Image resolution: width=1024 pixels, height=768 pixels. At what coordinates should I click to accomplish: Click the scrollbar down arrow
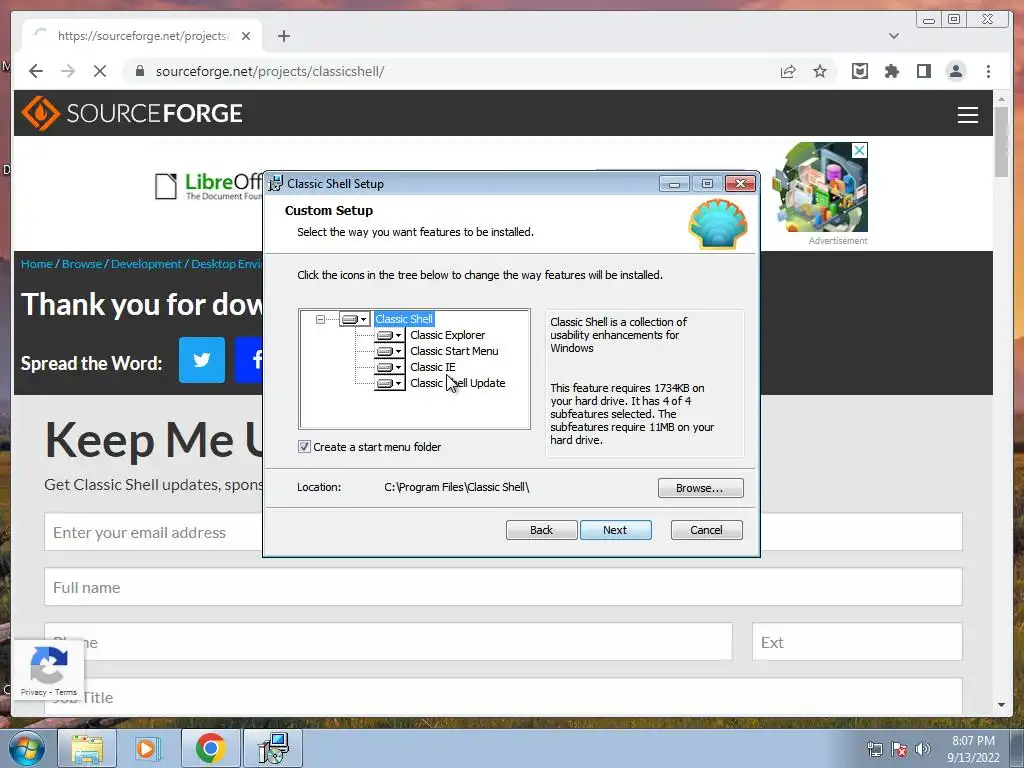pos(1001,705)
